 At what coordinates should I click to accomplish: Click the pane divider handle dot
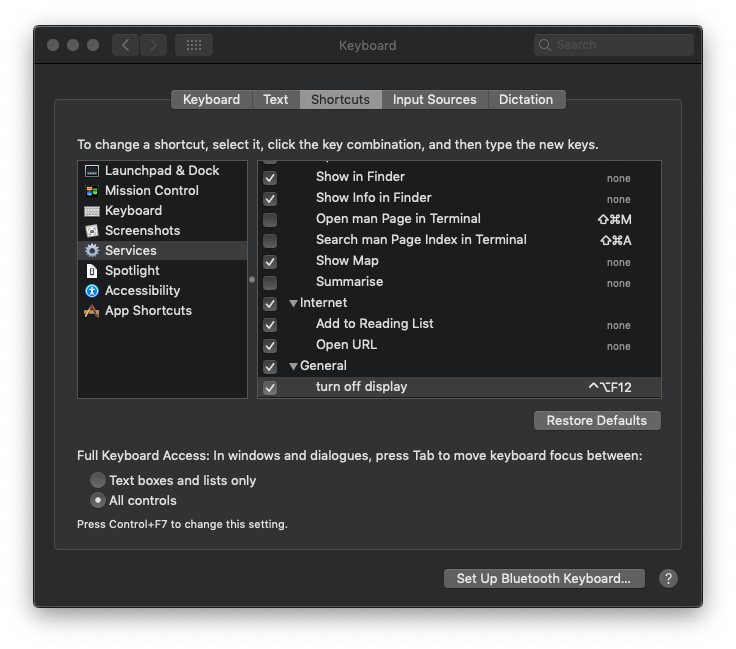coord(252,280)
